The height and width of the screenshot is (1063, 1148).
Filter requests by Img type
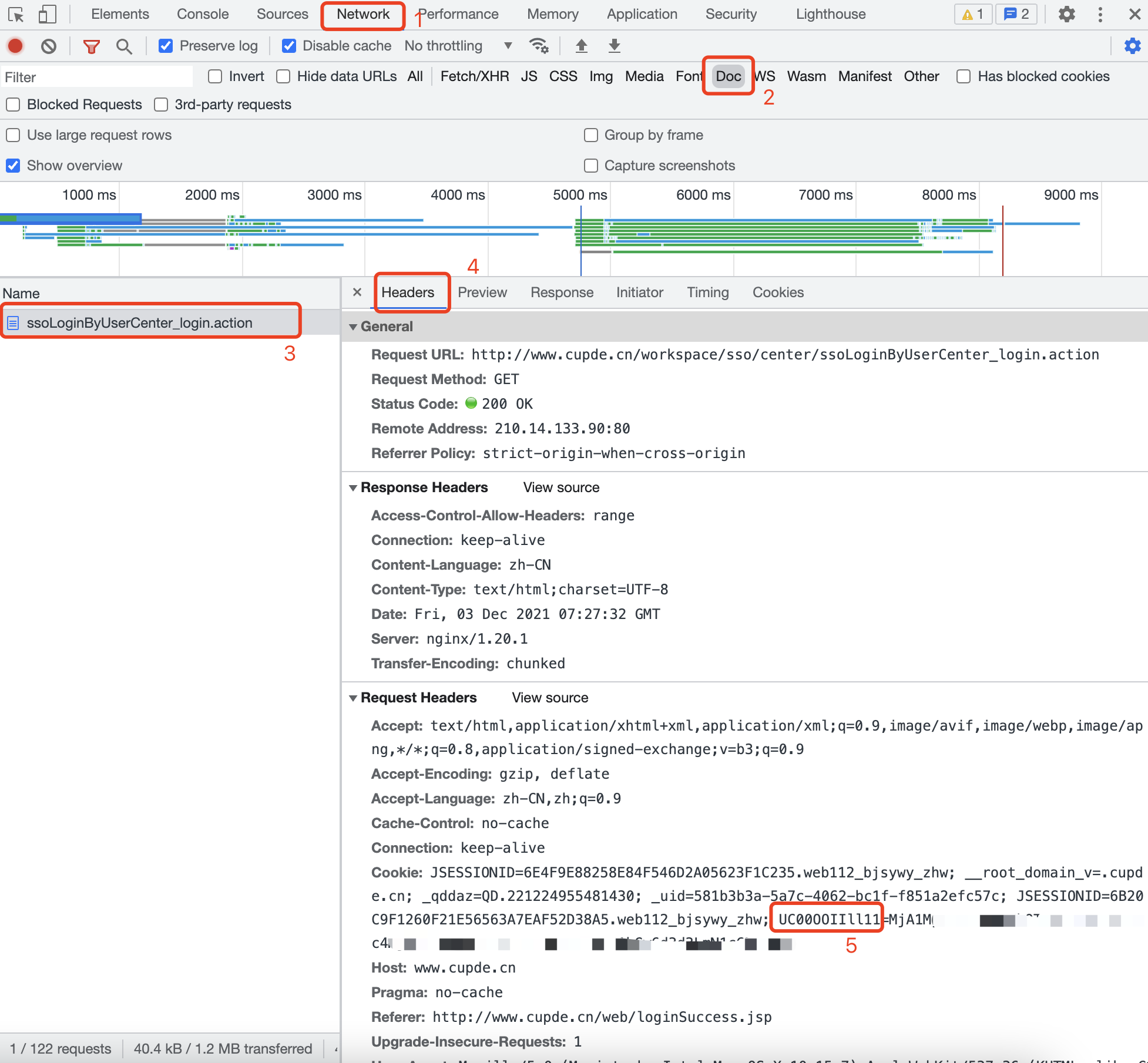point(601,76)
